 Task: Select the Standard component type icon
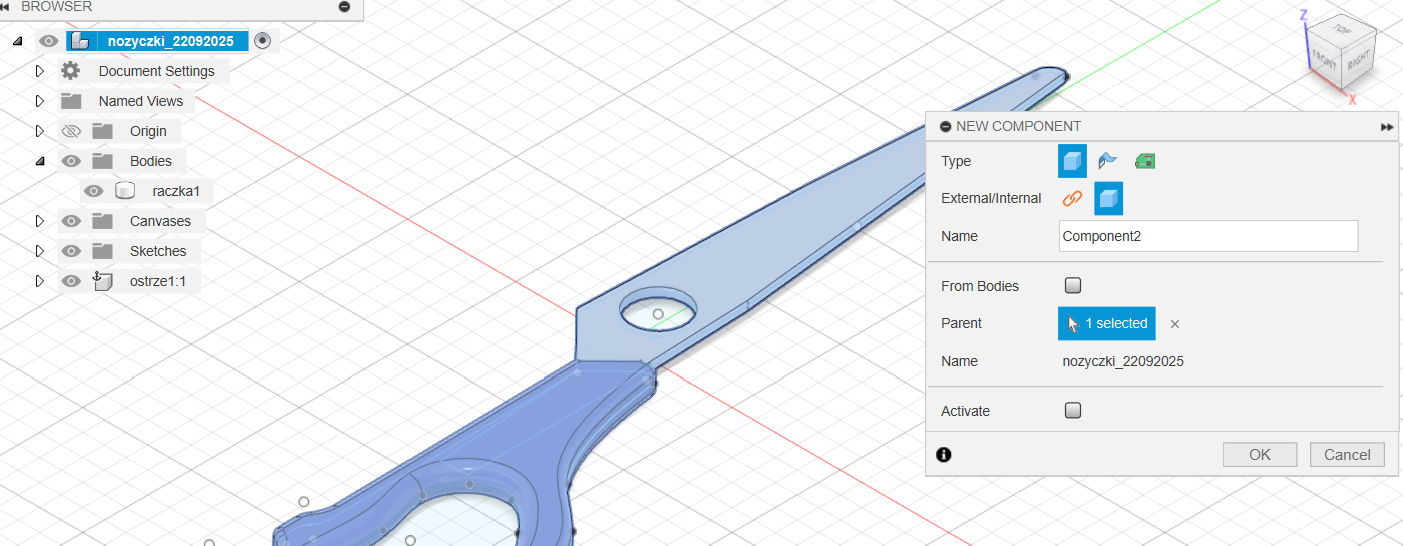(x=1072, y=161)
